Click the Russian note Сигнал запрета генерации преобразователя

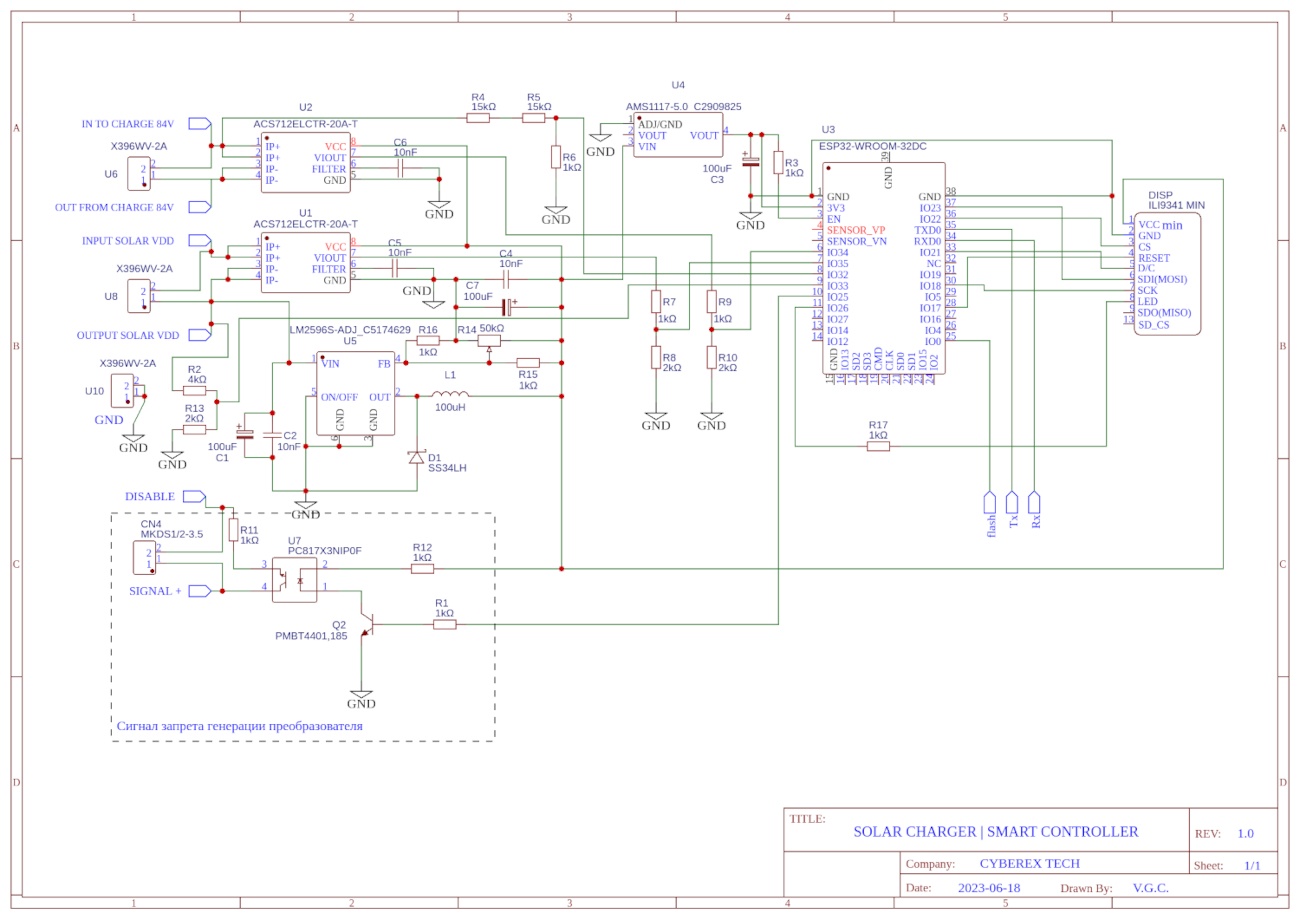[x=239, y=726]
